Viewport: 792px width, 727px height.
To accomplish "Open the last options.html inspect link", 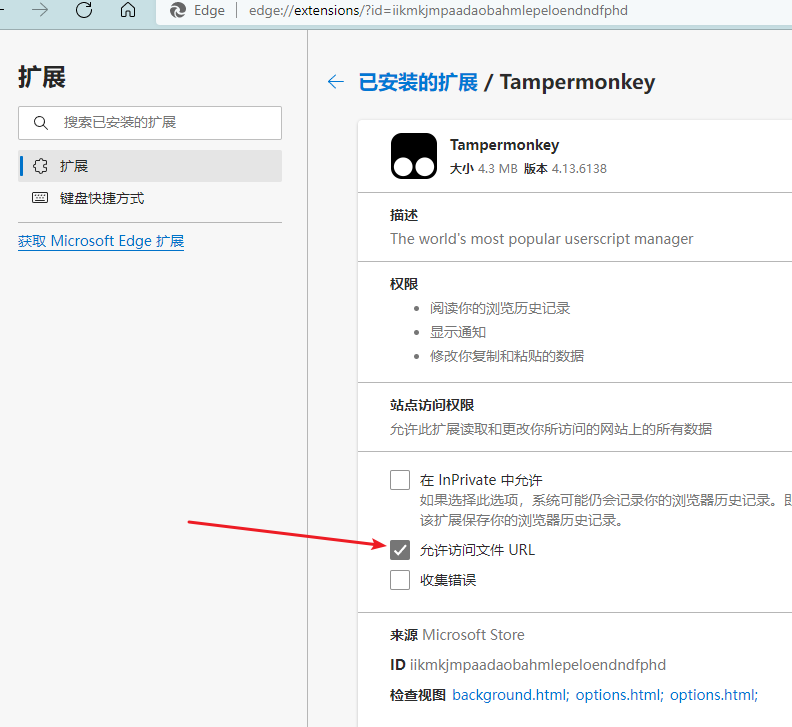I will tap(714, 695).
